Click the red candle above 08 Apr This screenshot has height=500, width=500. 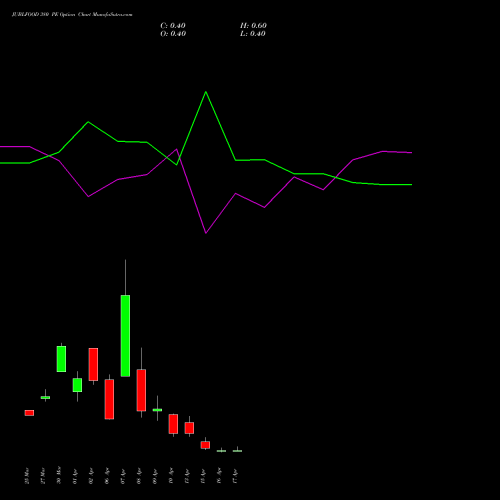[x=141, y=390]
